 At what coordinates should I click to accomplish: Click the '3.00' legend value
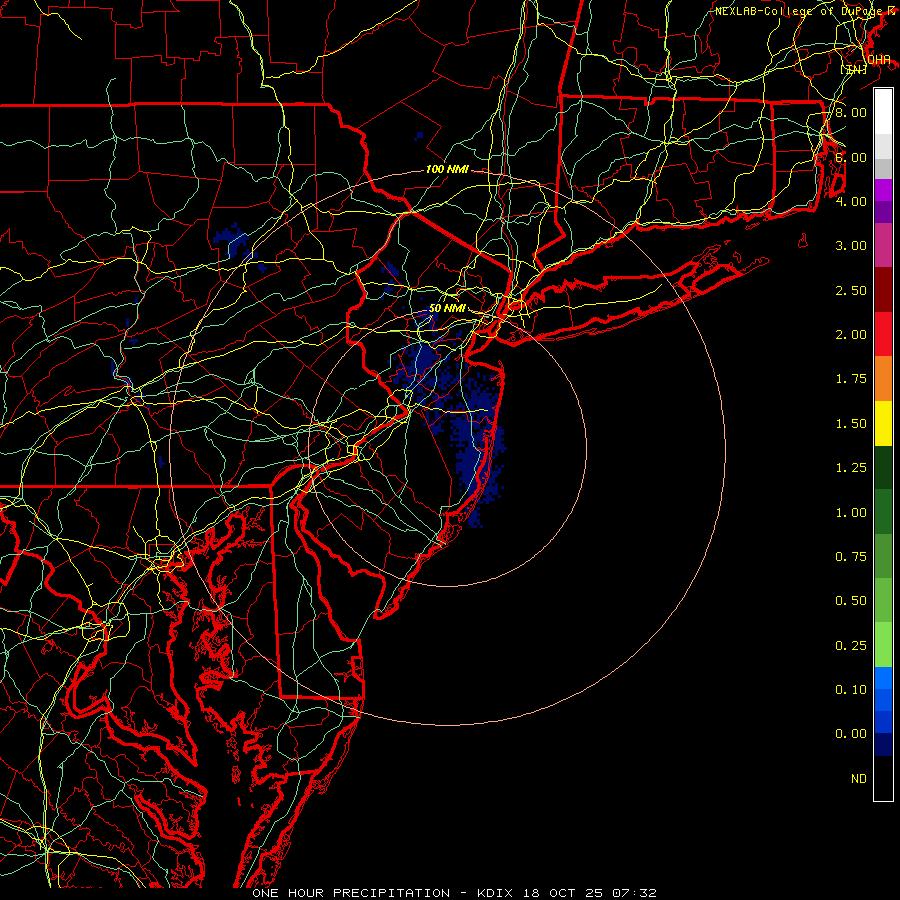851,246
